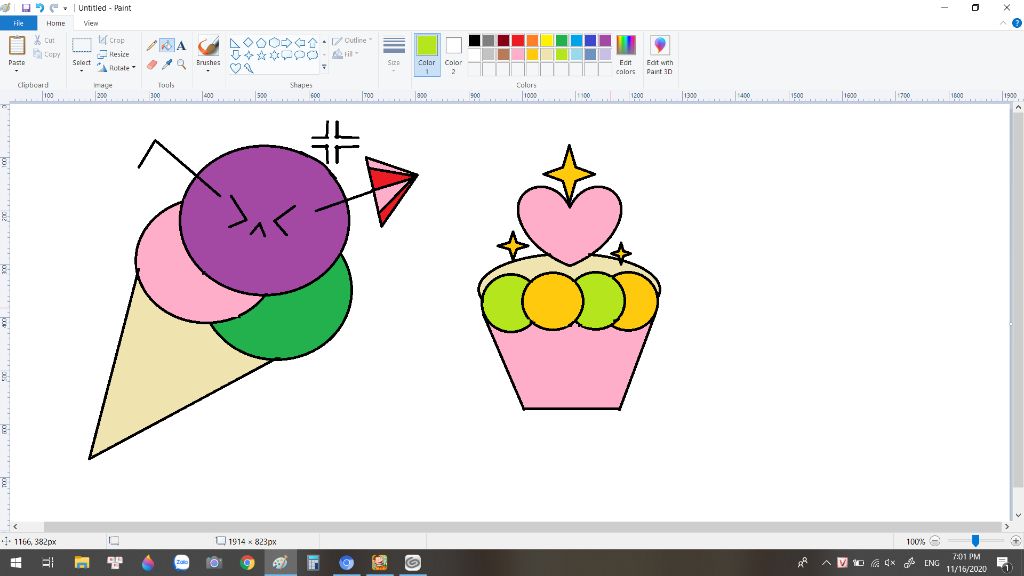Image resolution: width=1024 pixels, height=576 pixels.
Task: Select the Pencil tool
Action: [x=152, y=45]
